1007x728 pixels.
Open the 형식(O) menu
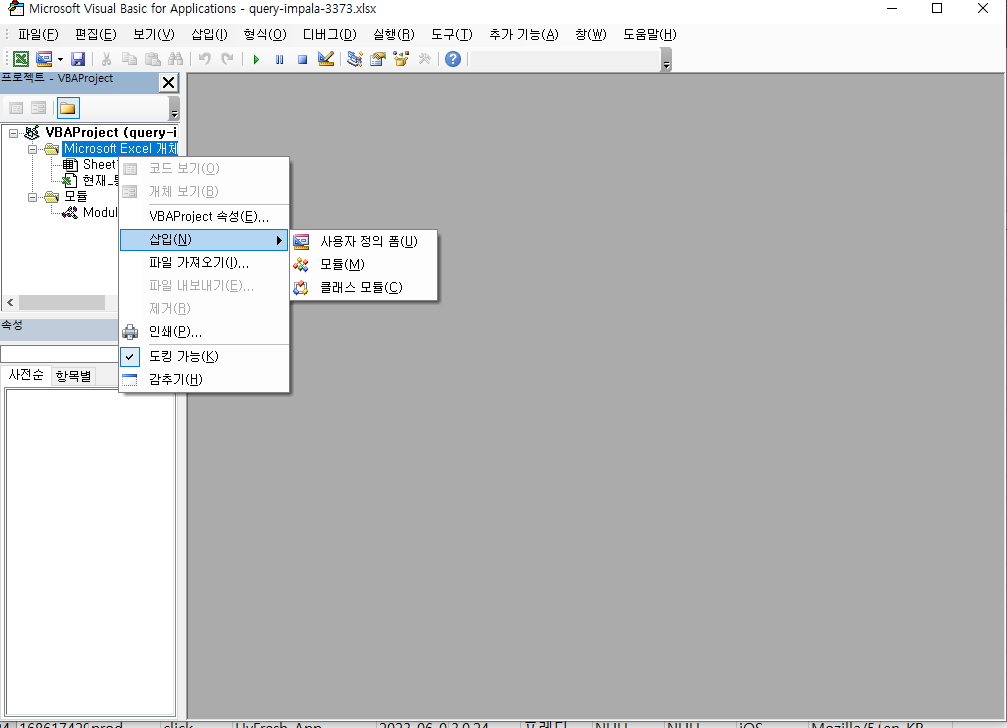tap(265, 34)
